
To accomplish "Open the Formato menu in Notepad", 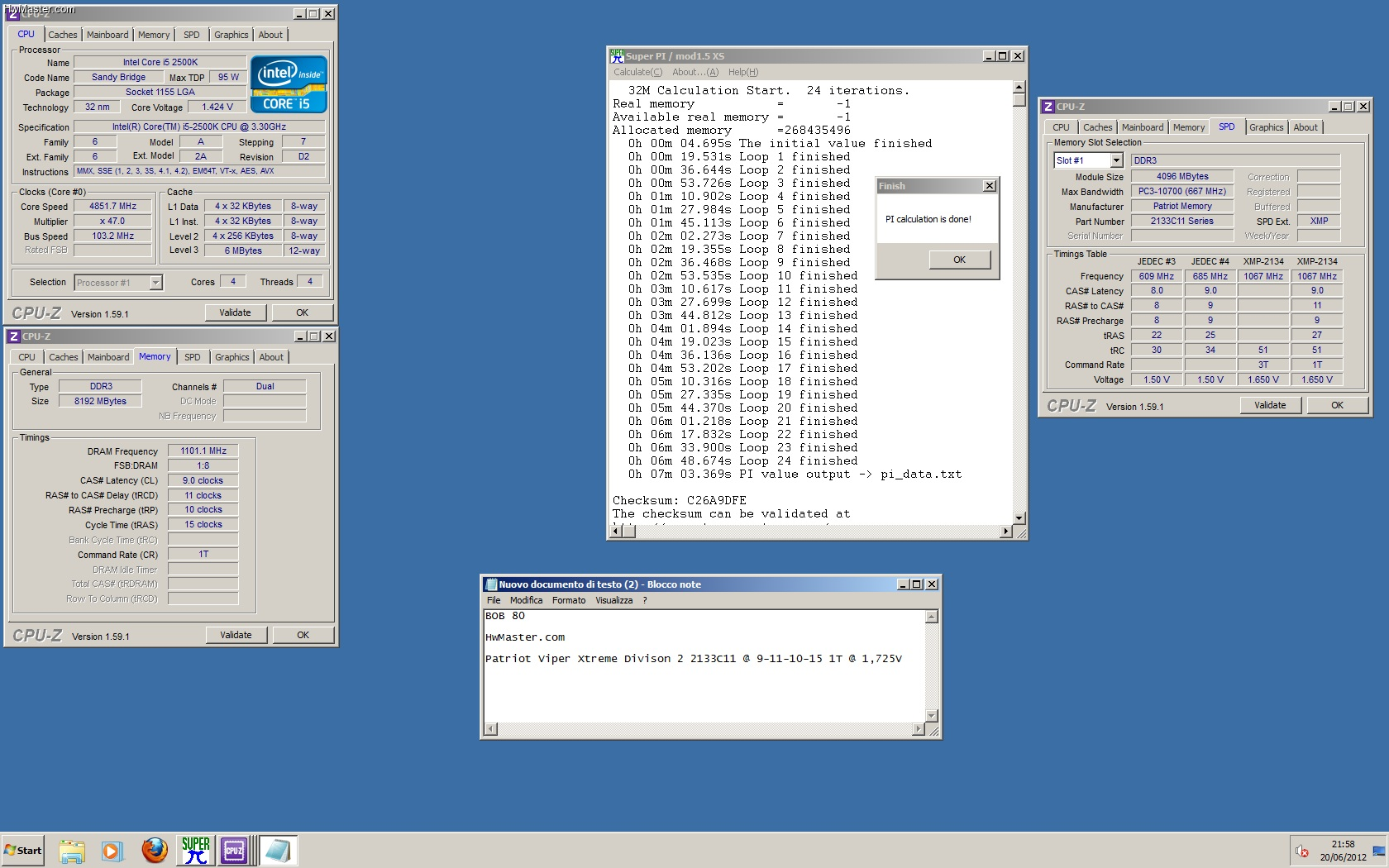I will coord(569,600).
